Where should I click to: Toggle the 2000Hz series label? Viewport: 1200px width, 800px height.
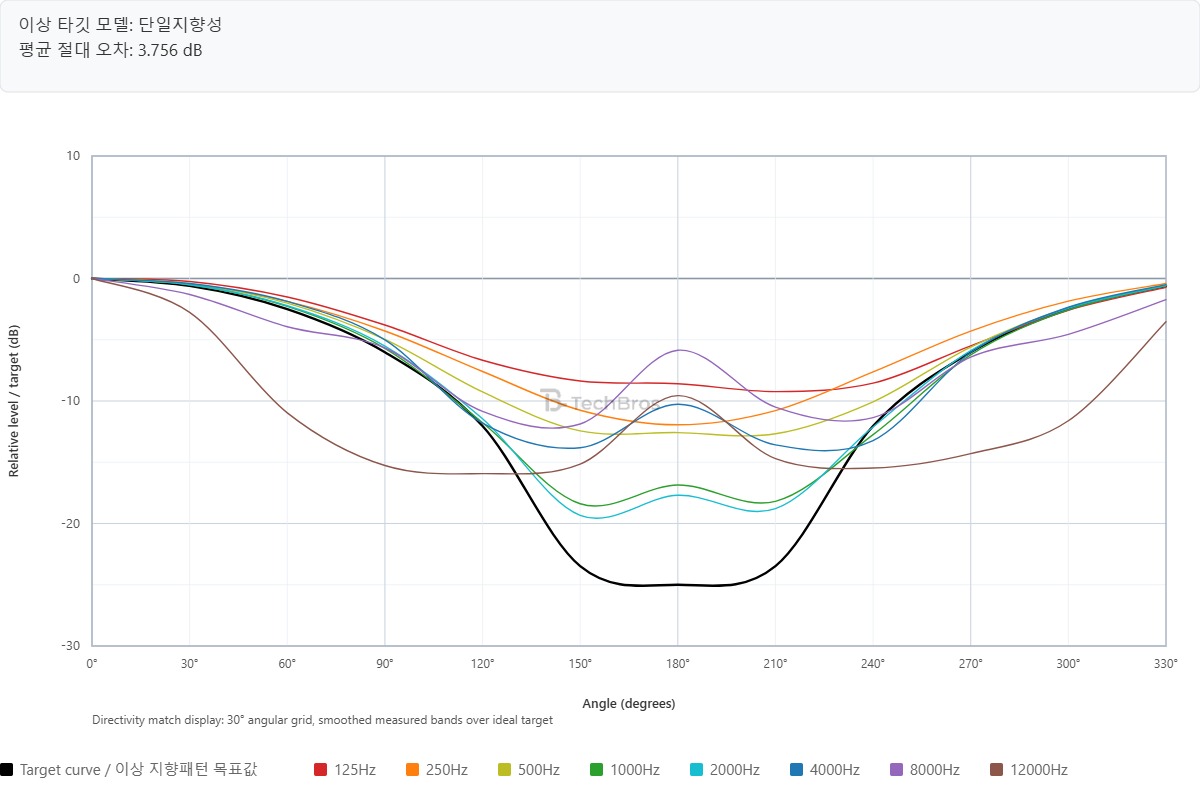coord(735,770)
